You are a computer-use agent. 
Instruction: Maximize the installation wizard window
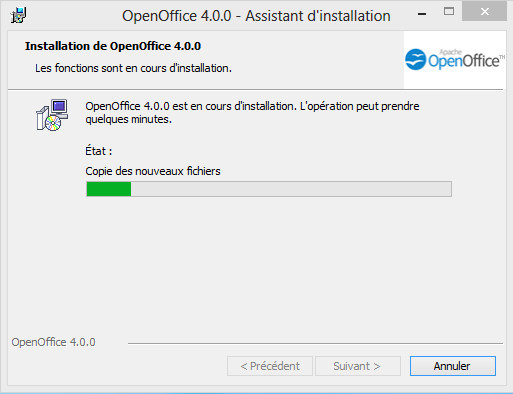(x=449, y=12)
